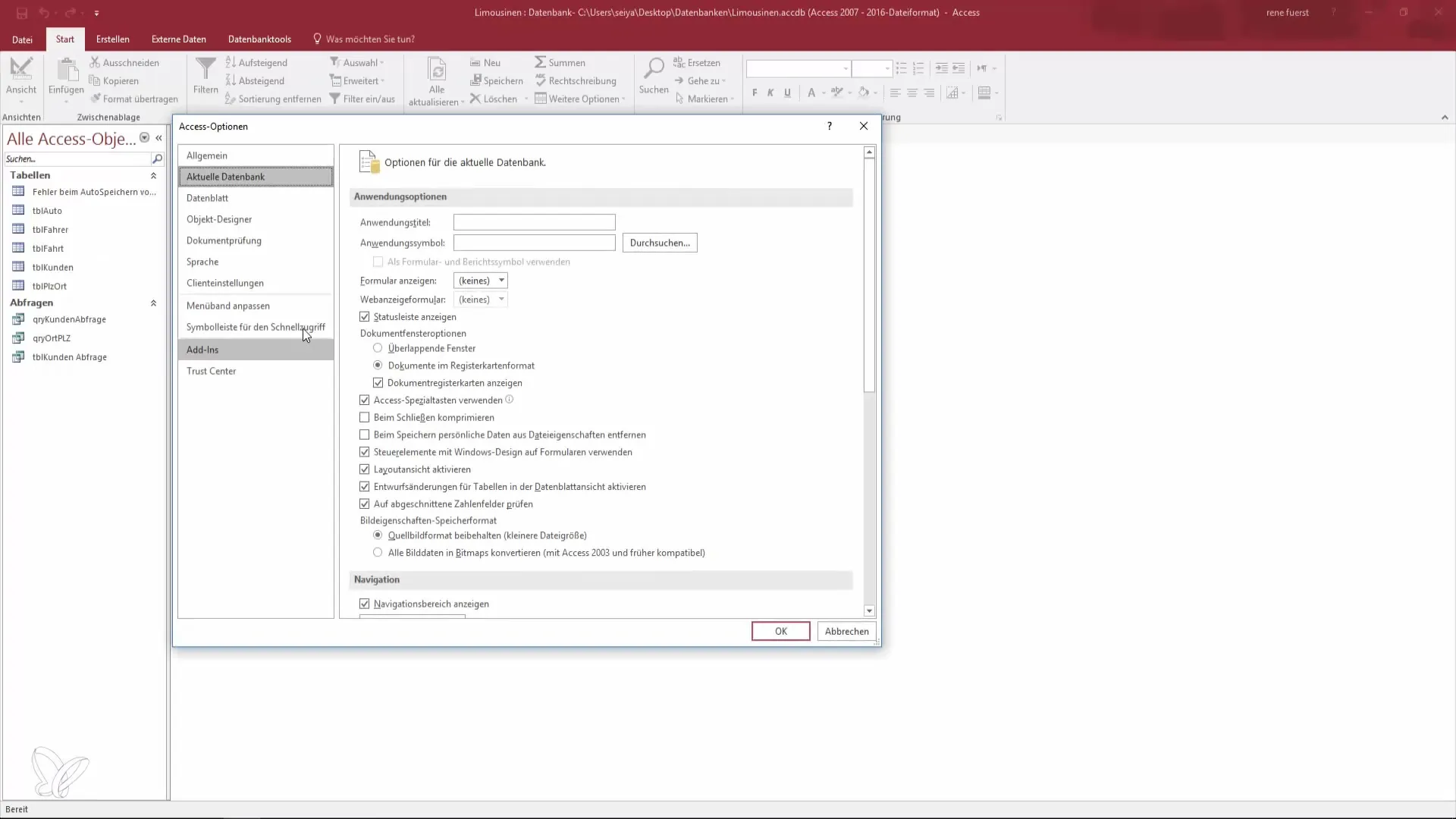Click the Speichern record icon
This screenshot has height=819, width=1456.
pyautogui.click(x=475, y=80)
